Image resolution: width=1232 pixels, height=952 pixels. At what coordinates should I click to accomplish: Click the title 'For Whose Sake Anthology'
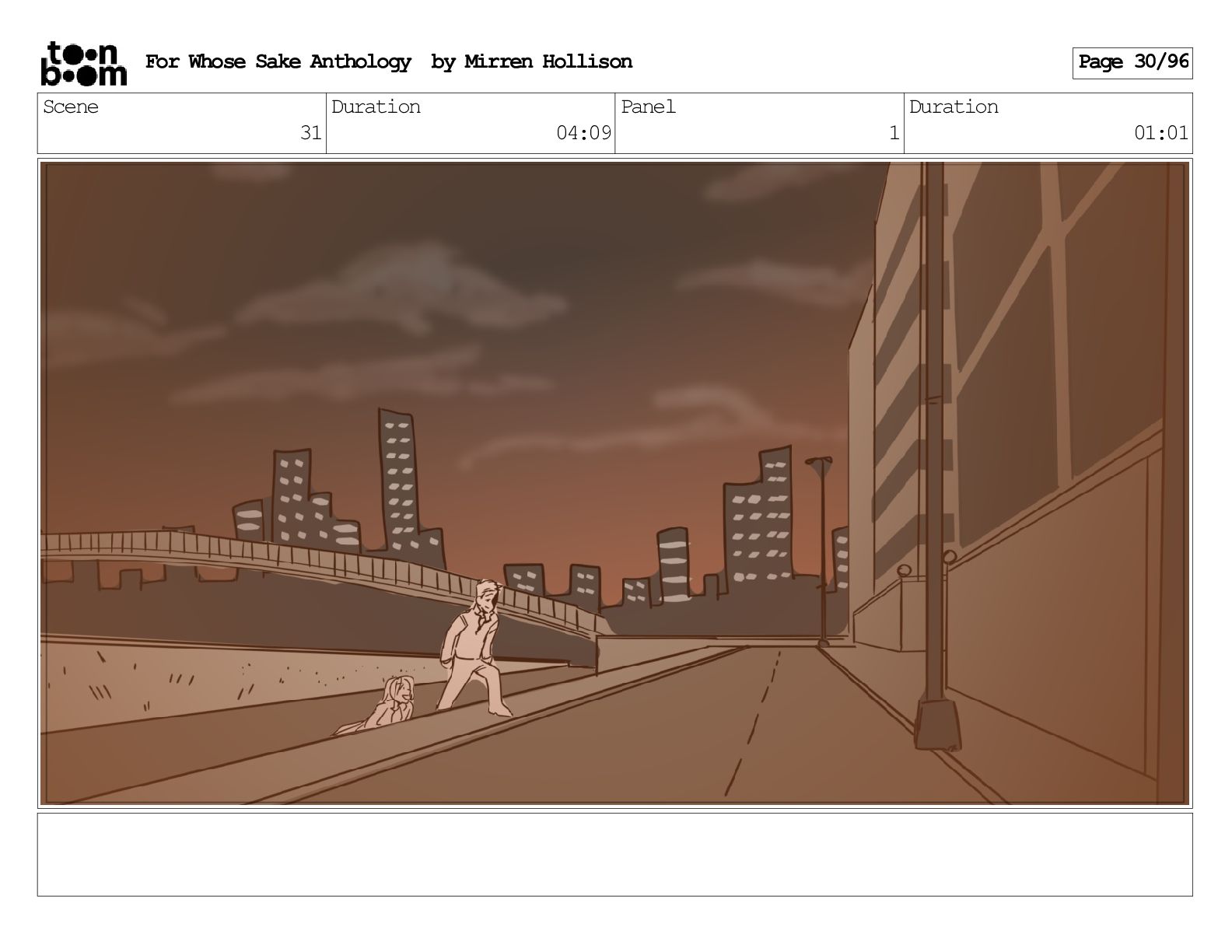278,62
